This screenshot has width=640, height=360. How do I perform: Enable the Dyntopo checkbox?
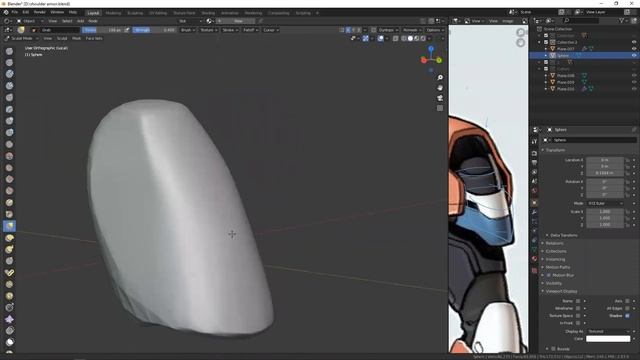[374, 30]
